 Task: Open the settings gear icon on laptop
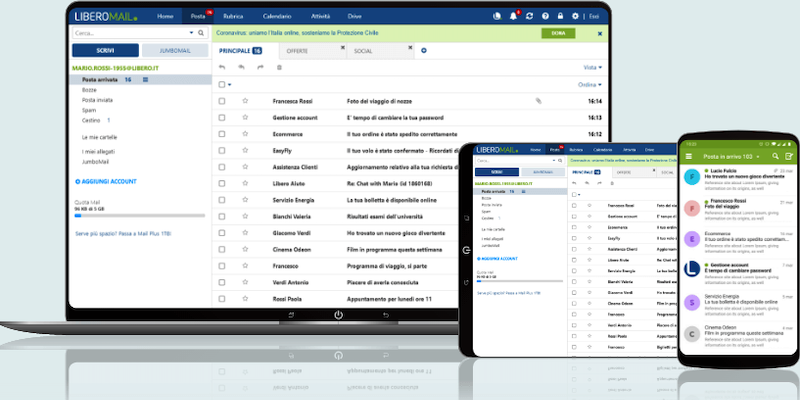[574, 16]
